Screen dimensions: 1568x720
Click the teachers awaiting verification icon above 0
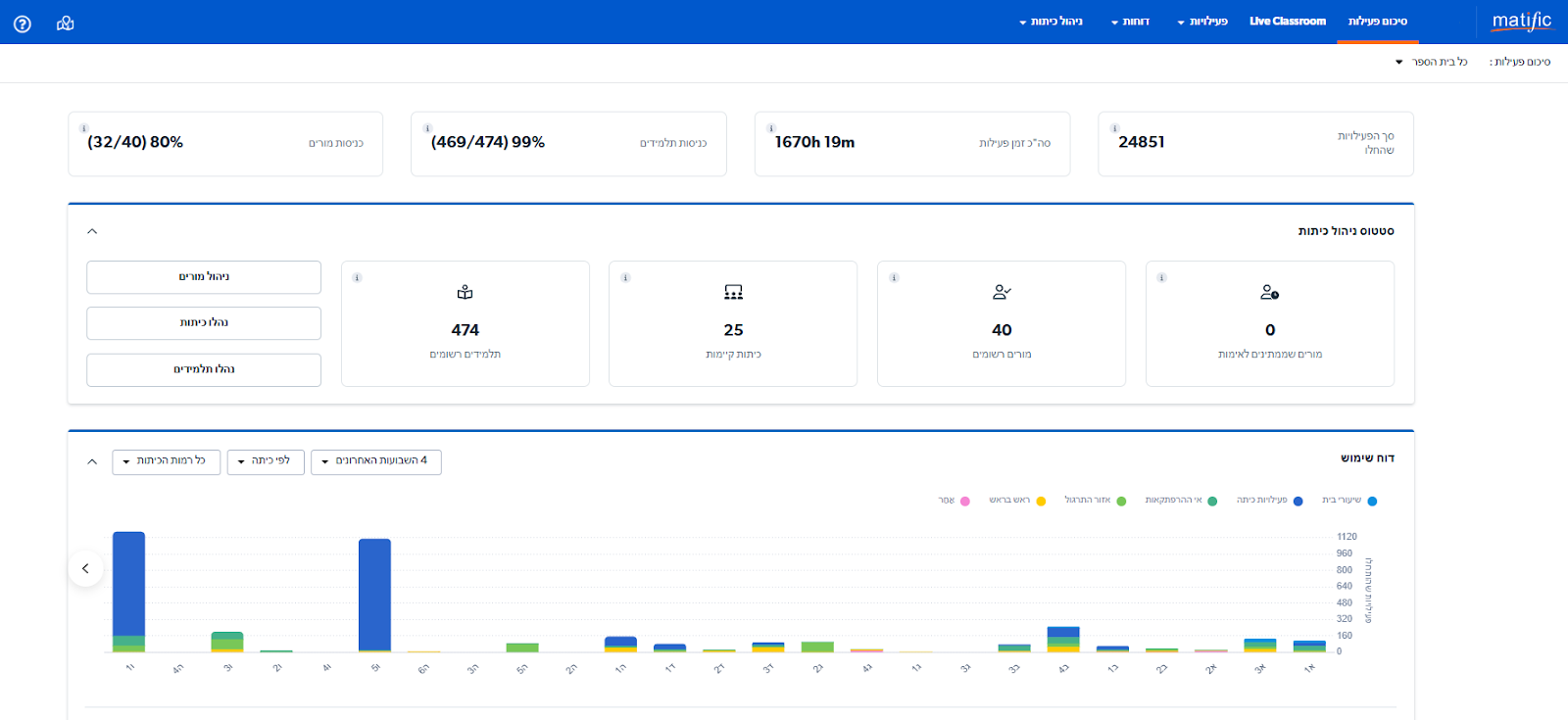point(1269,292)
